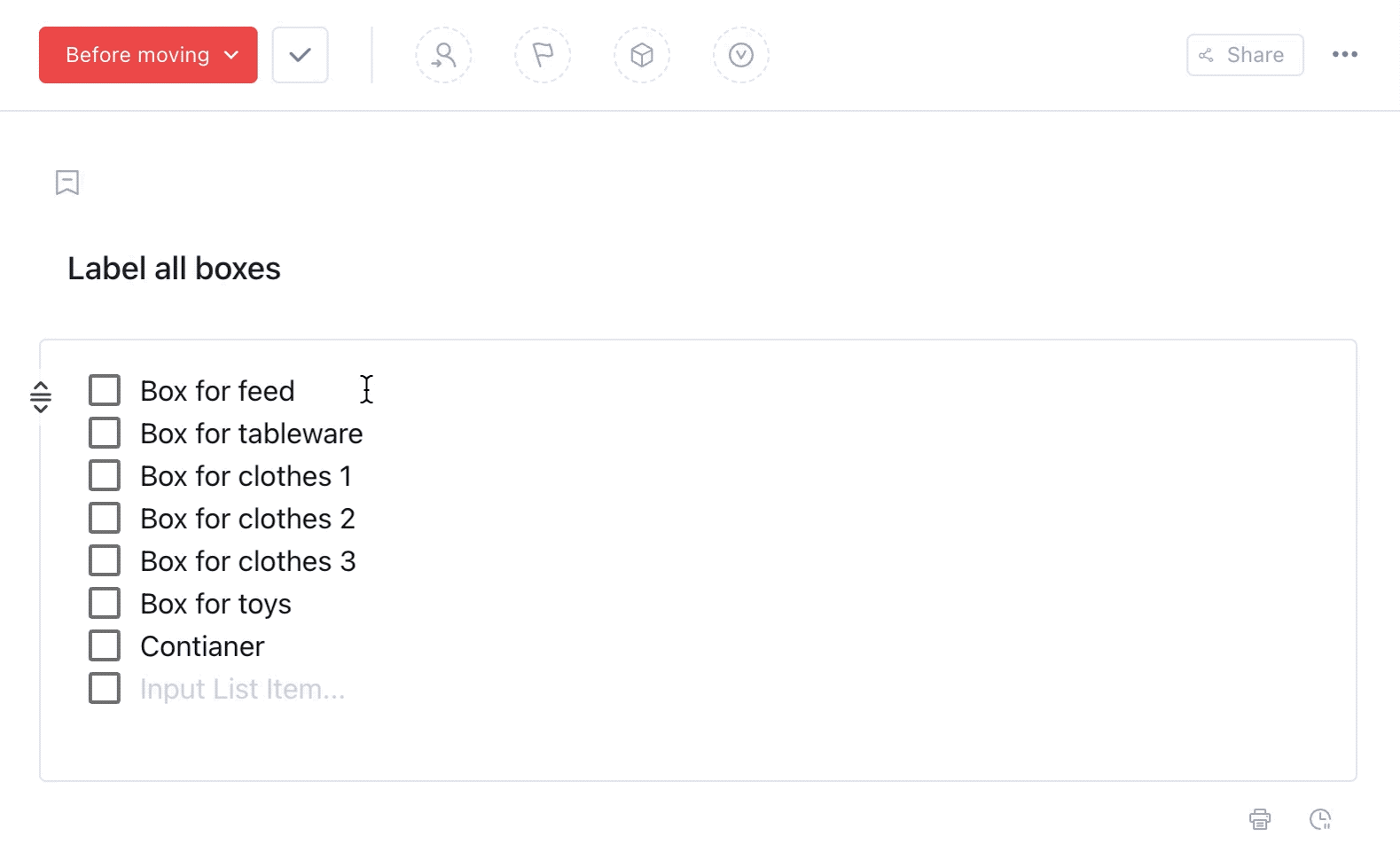Click the Input List Item field

click(243, 689)
